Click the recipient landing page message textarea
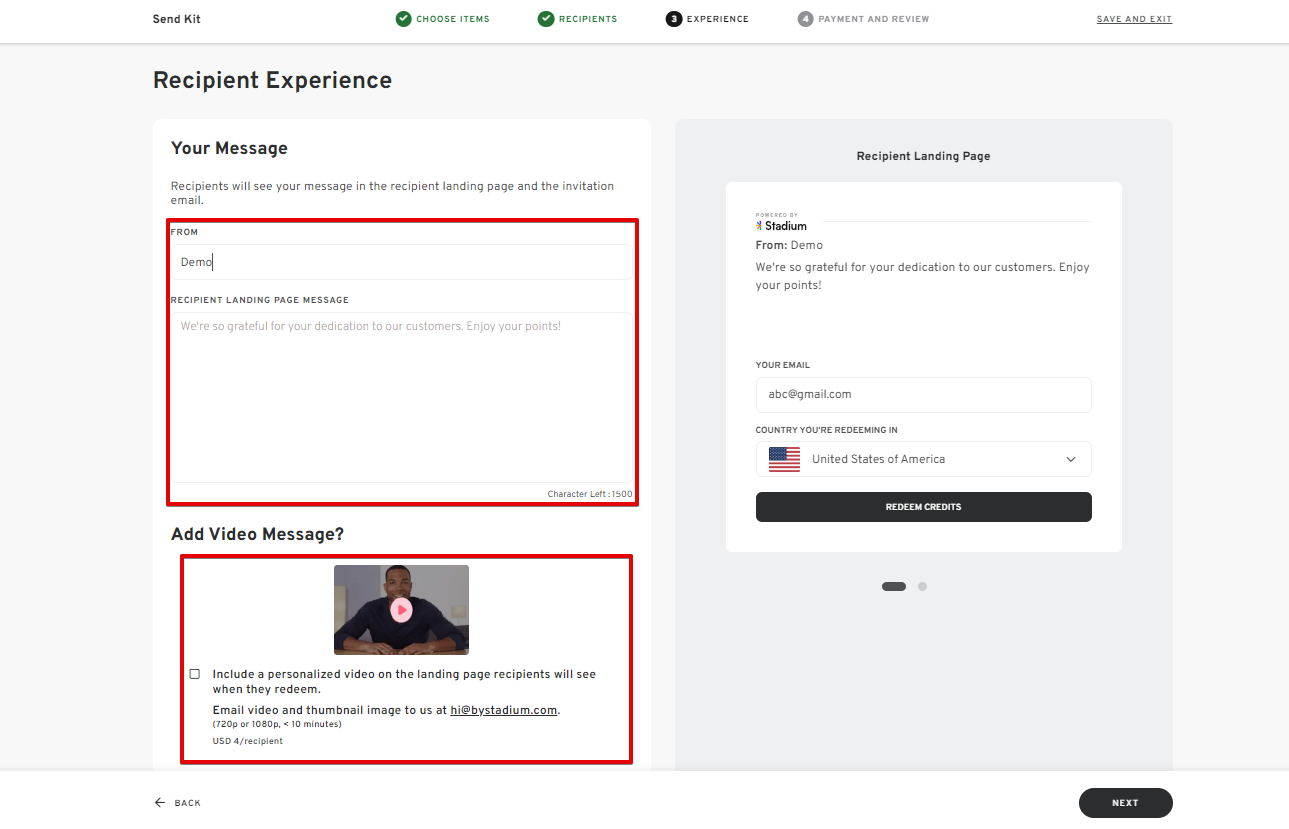1289x829 pixels. pos(400,400)
